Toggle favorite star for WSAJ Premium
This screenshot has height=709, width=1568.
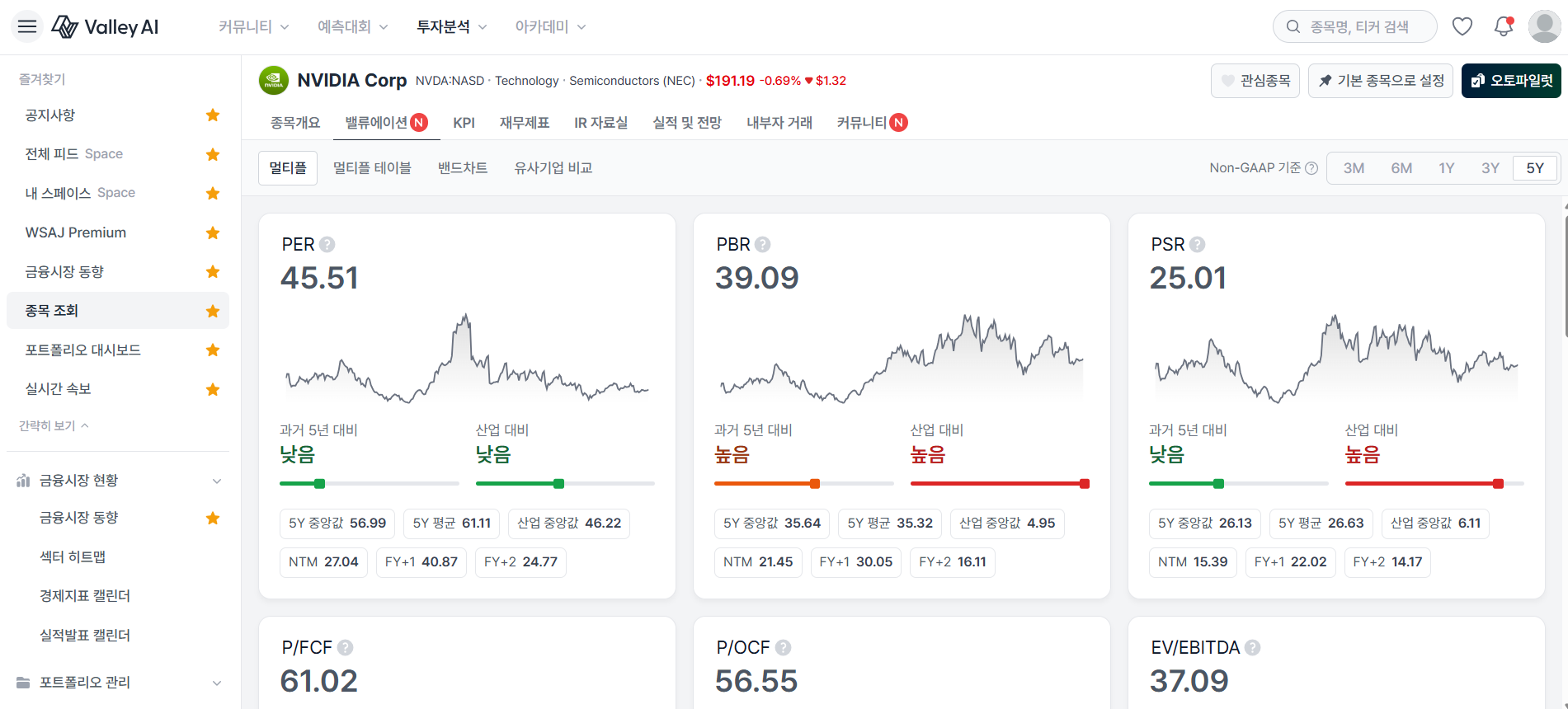213,232
